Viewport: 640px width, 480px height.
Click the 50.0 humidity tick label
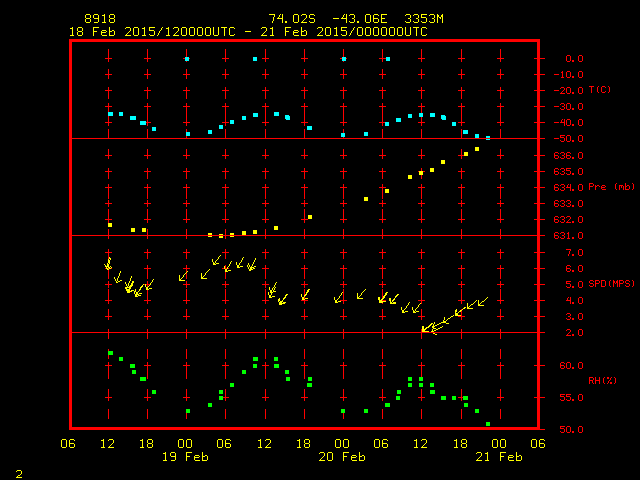[x=571, y=429]
